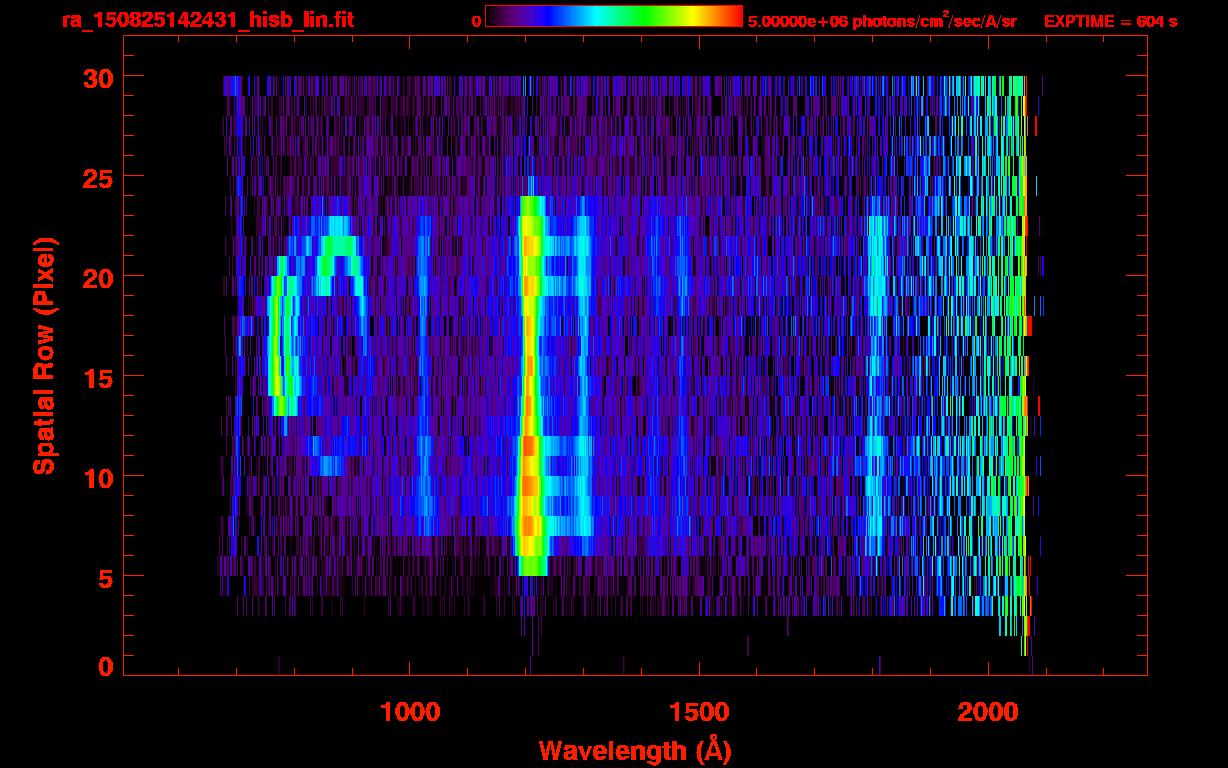Click the Spatial Row (Pixel) axis title
Viewport: 1228px width, 768px height.
(x=45, y=355)
